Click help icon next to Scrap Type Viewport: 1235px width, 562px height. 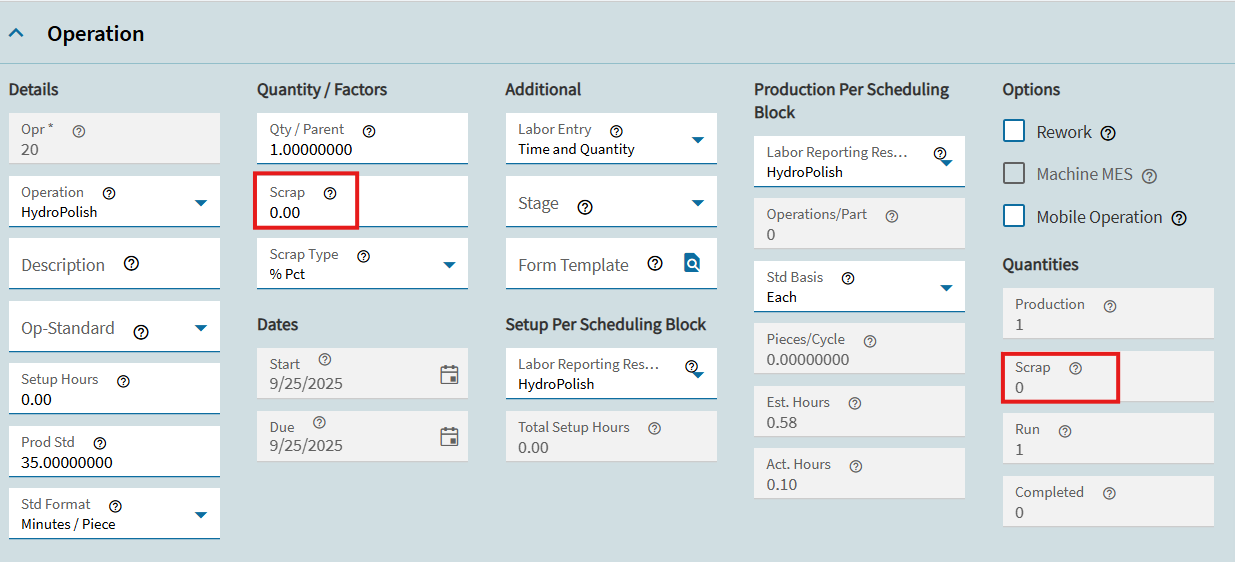[x=363, y=256]
